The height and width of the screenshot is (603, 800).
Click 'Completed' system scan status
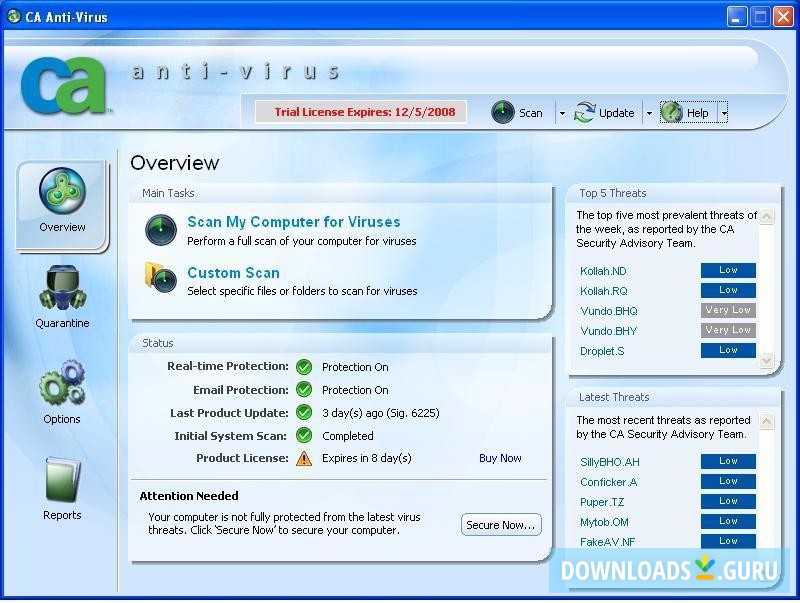(347, 436)
